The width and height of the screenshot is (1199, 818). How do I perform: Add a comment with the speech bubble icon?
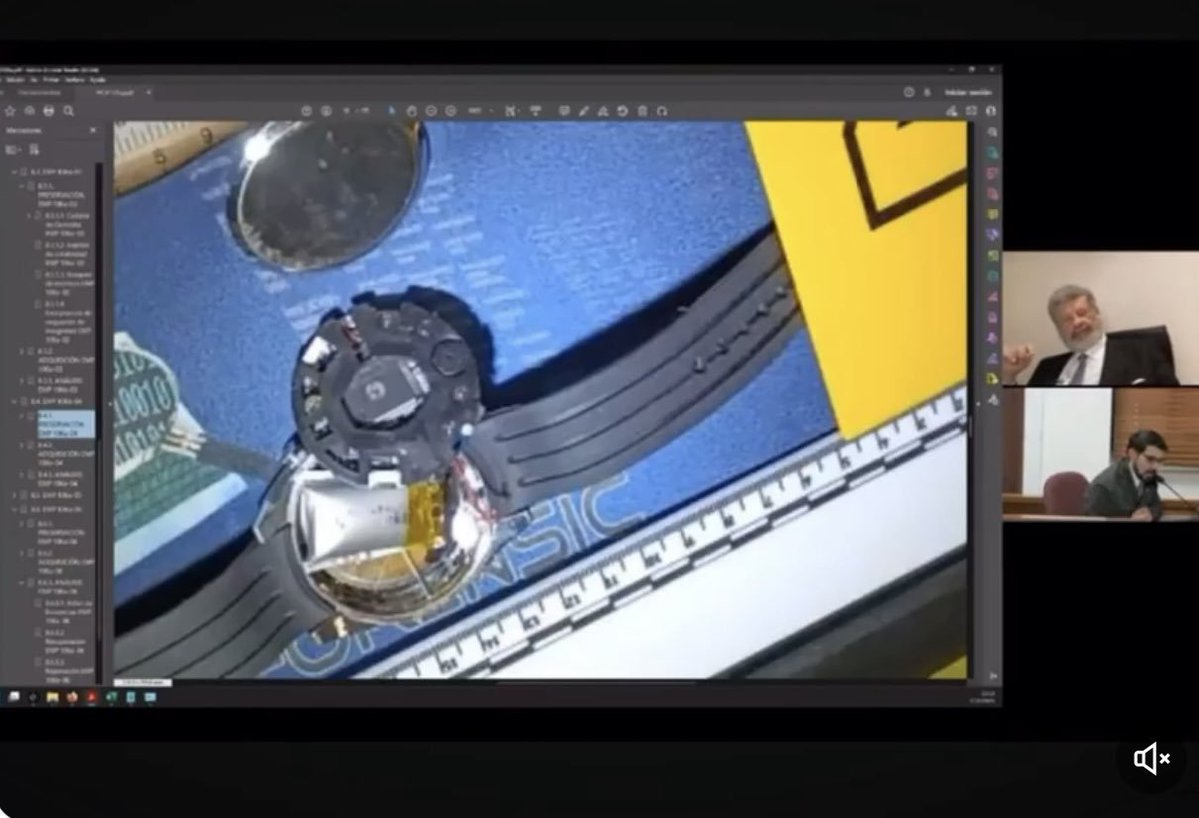tap(564, 111)
